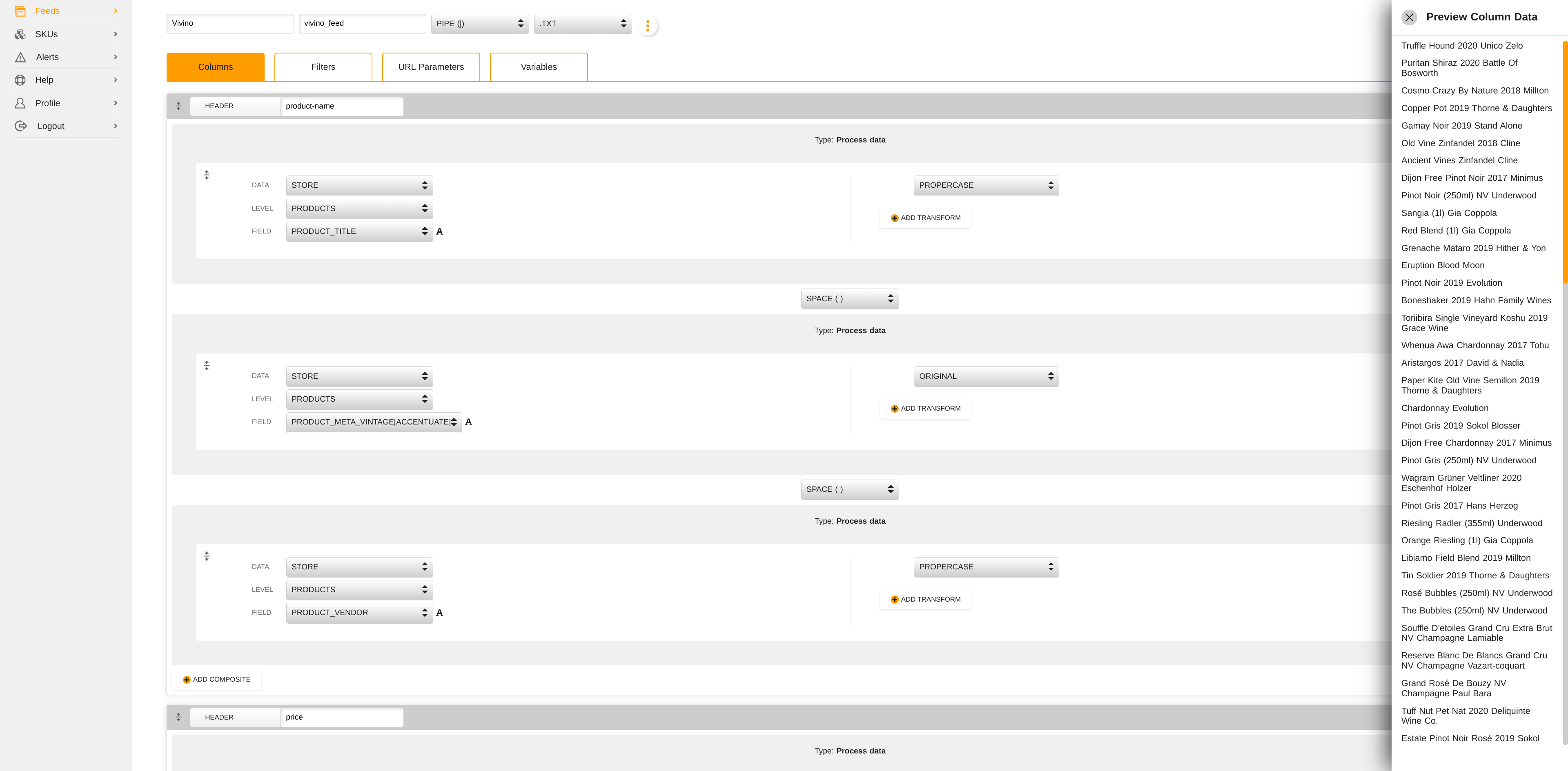
Task: Click preview row Eruption Blood Moon
Action: pos(1443,265)
